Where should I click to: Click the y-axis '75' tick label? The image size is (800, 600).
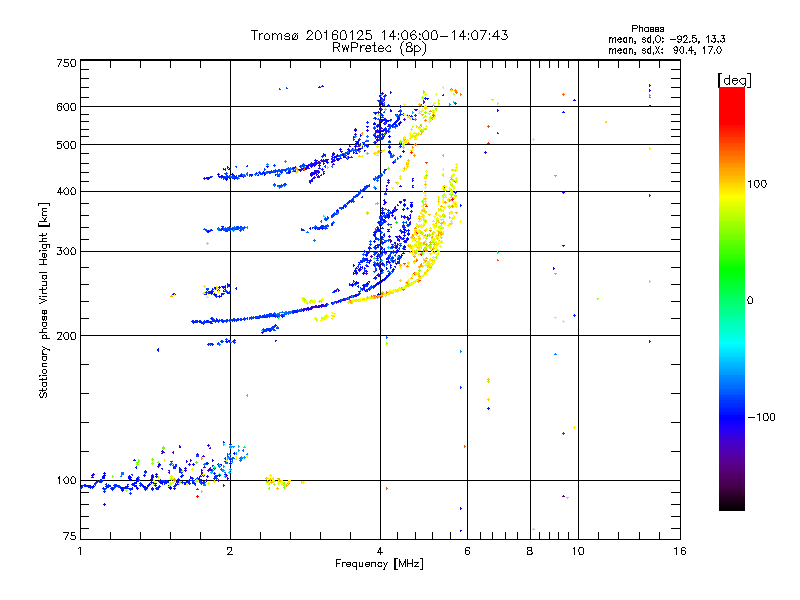(x=70, y=536)
